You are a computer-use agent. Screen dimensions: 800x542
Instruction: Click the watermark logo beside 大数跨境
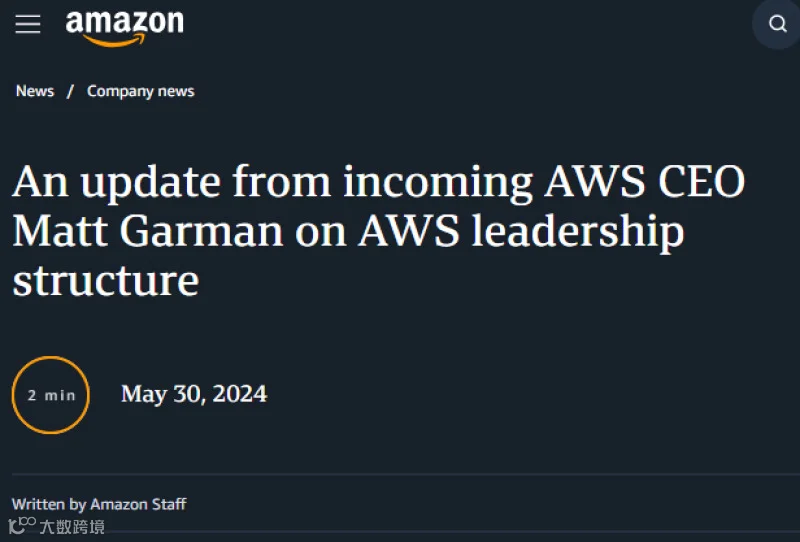click(22, 525)
